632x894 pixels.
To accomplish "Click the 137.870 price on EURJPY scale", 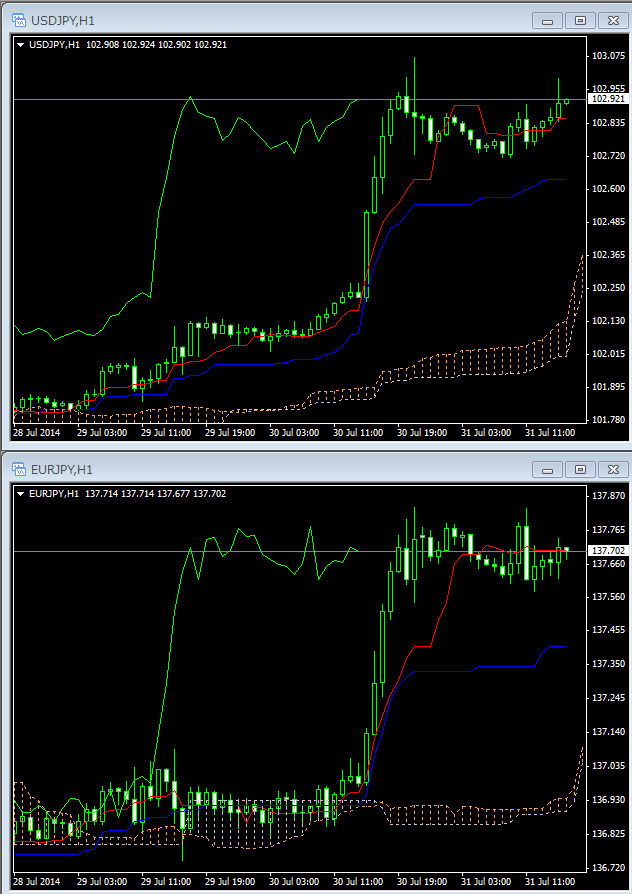I will pos(608,495).
